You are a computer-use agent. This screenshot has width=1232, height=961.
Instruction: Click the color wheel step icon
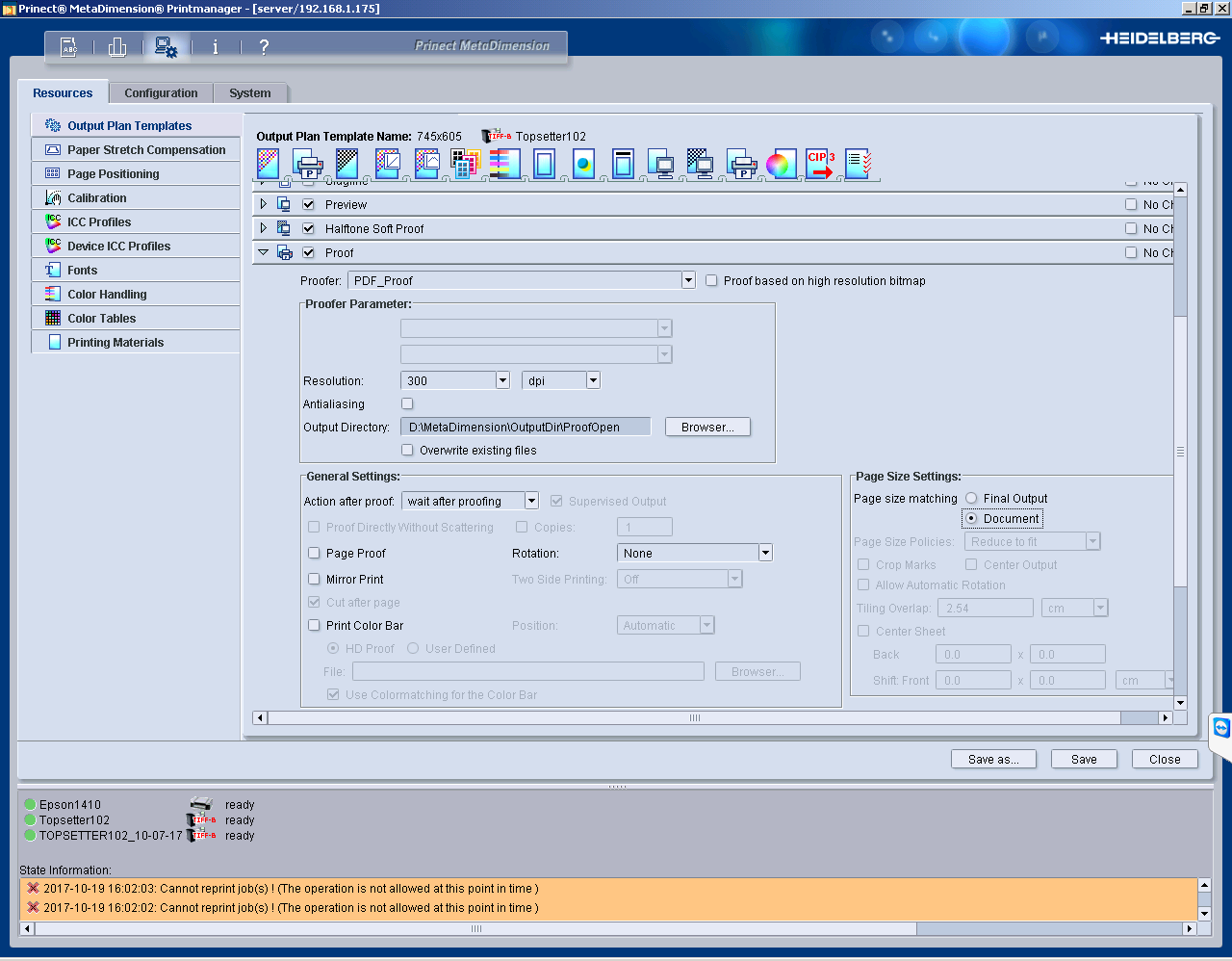tap(779, 165)
